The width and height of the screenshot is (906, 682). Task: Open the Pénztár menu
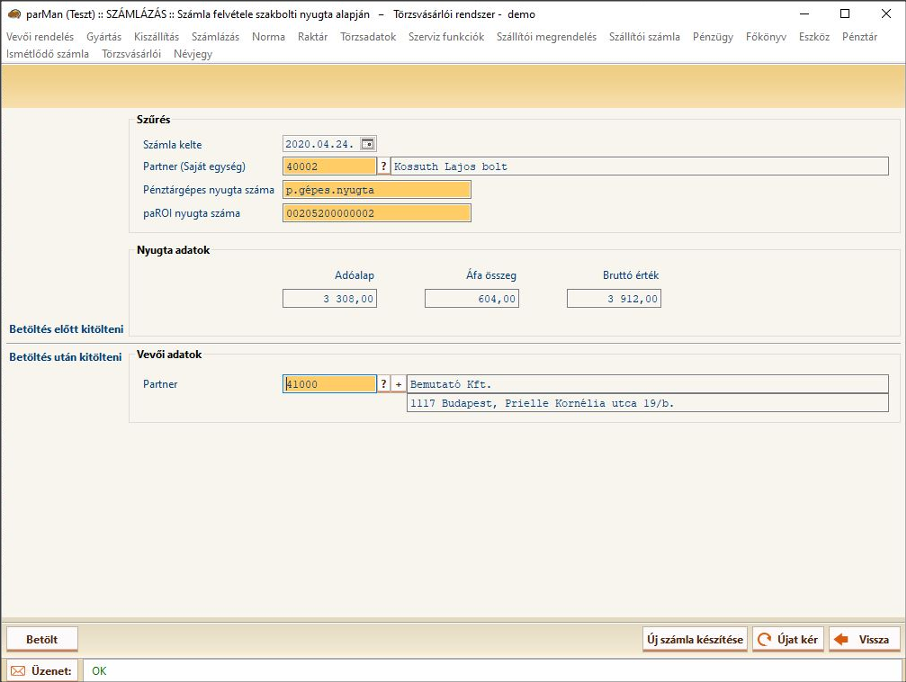click(x=860, y=36)
